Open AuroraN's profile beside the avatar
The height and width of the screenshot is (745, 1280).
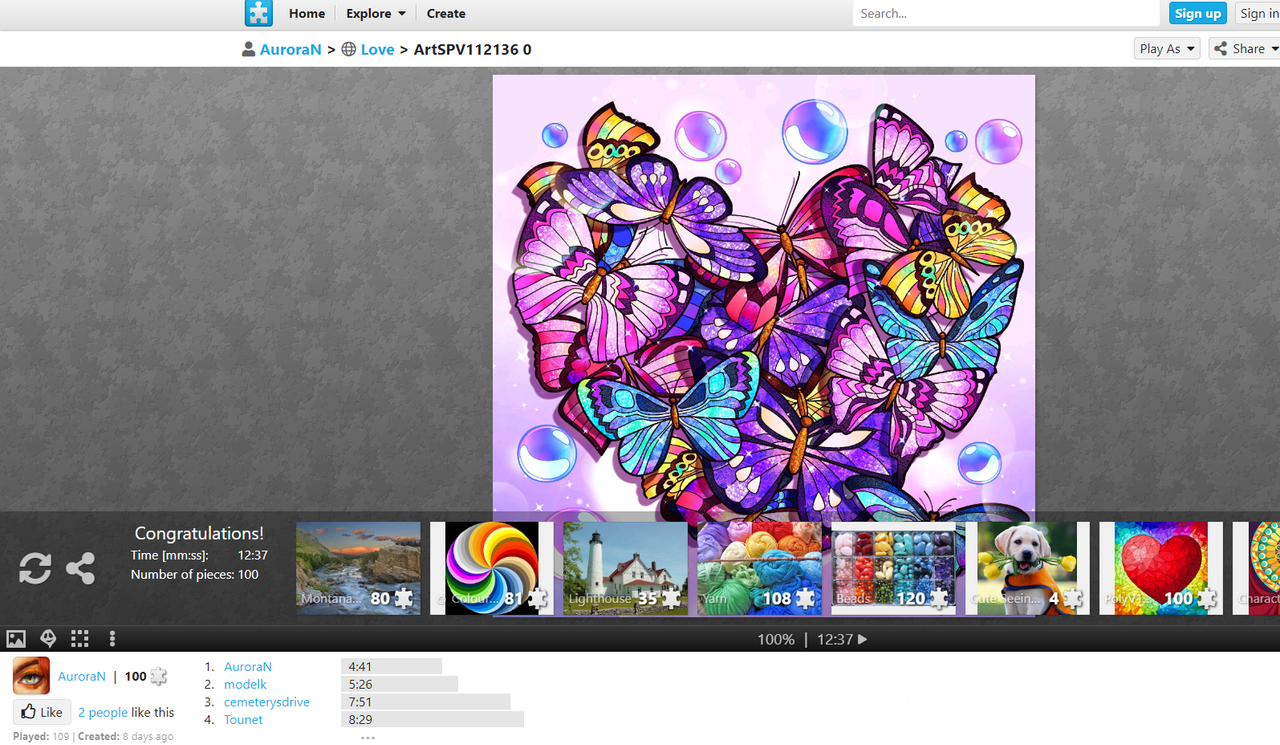(x=82, y=676)
